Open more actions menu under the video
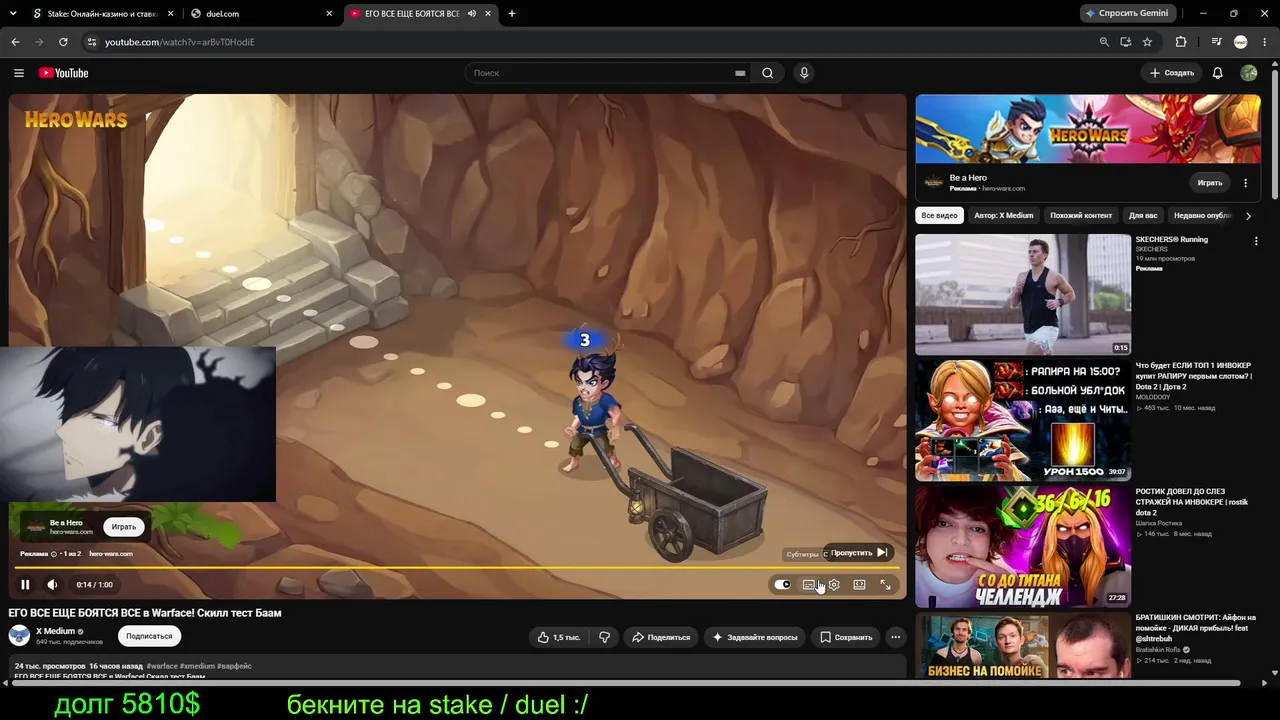This screenshot has width=1280, height=720. [x=896, y=637]
